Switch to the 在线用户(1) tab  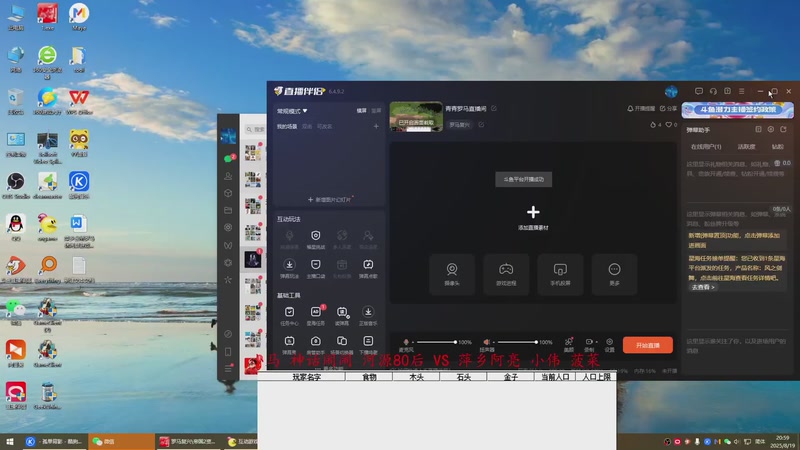point(706,147)
